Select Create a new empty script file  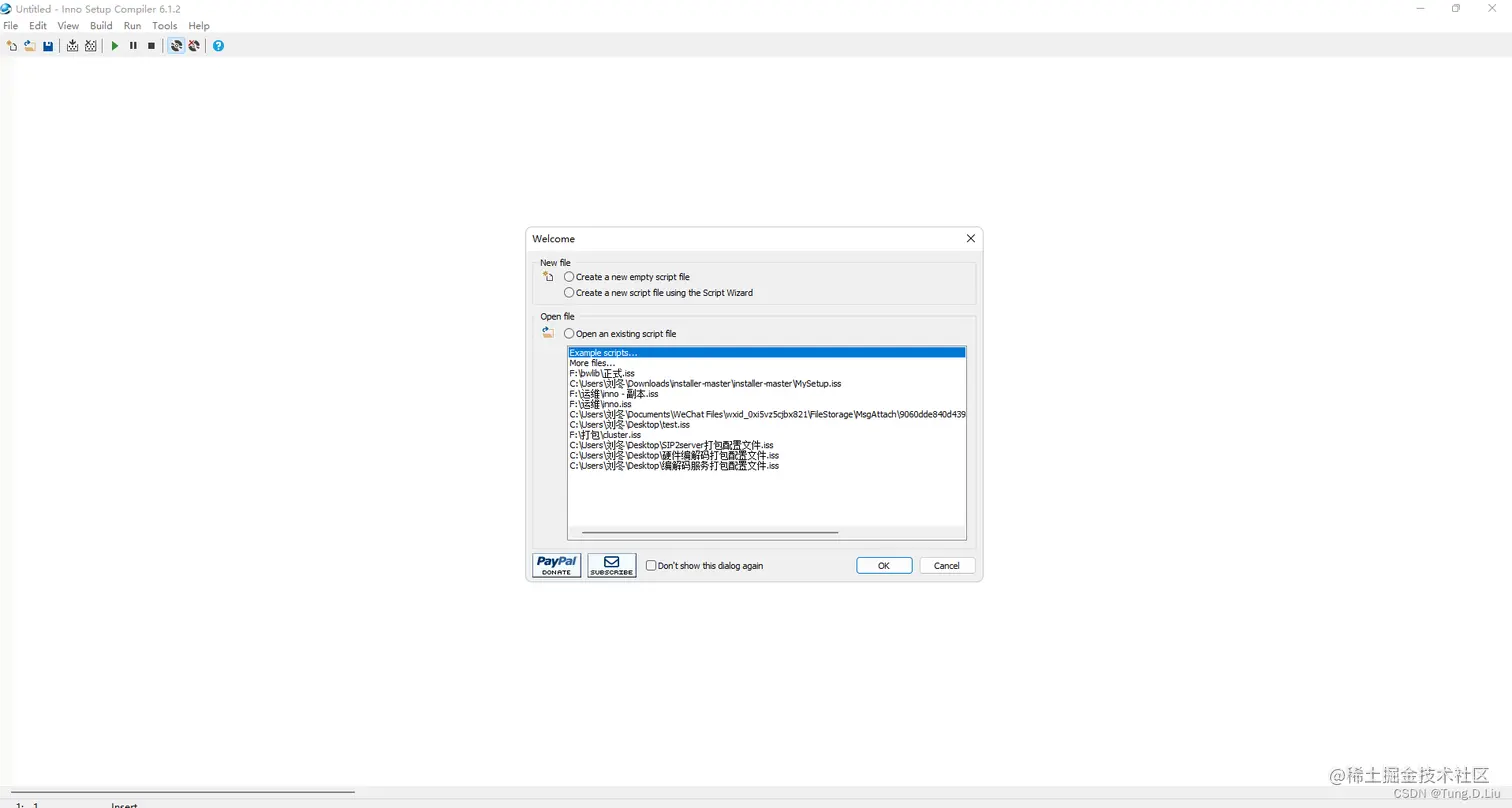click(627, 277)
